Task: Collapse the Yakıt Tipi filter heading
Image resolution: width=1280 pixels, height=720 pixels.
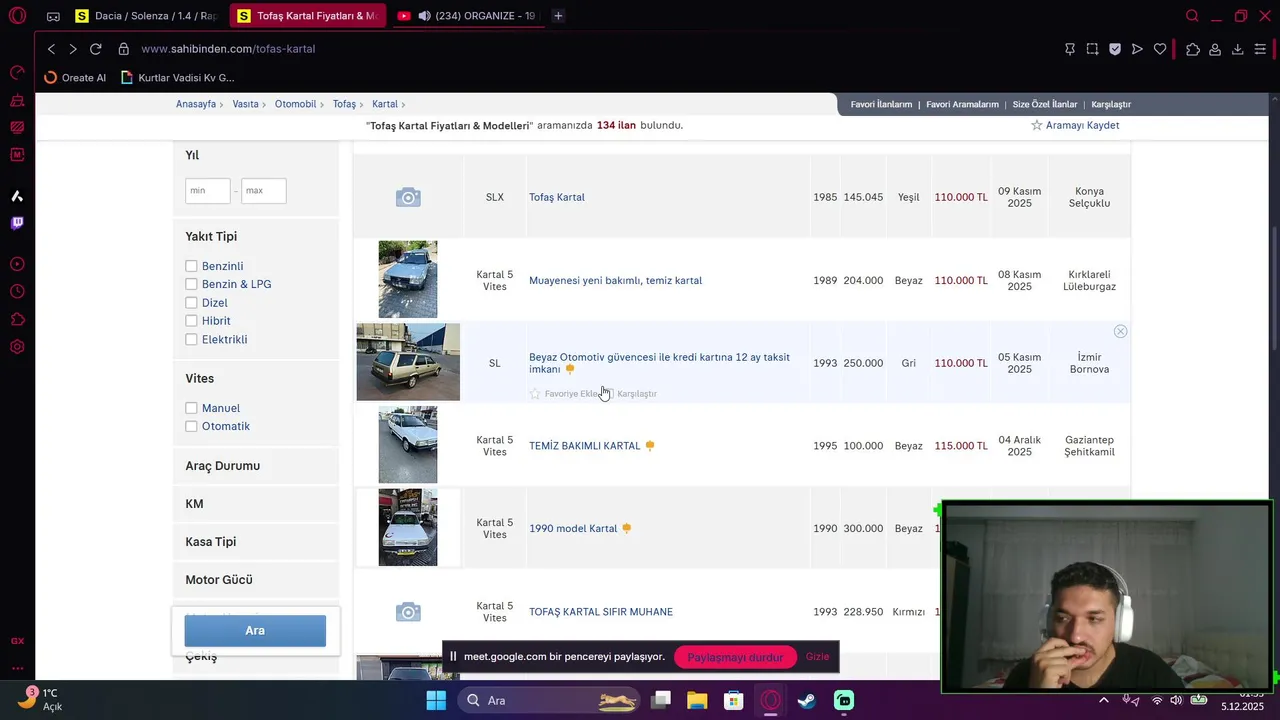Action: click(211, 237)
